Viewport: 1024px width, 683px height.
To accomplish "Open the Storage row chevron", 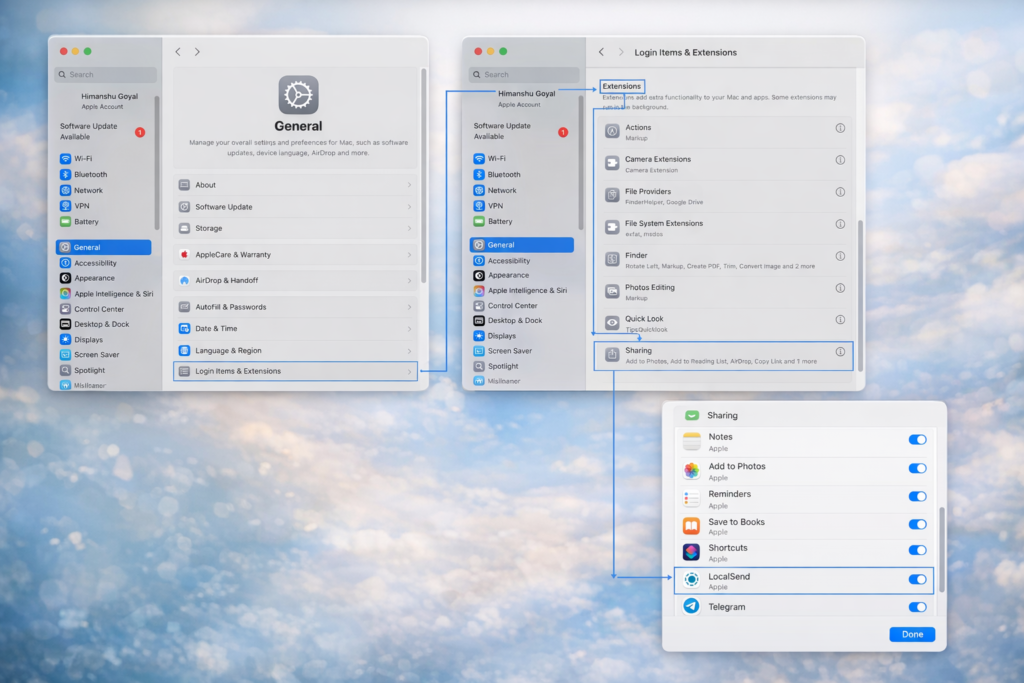I will pos(409,229).
